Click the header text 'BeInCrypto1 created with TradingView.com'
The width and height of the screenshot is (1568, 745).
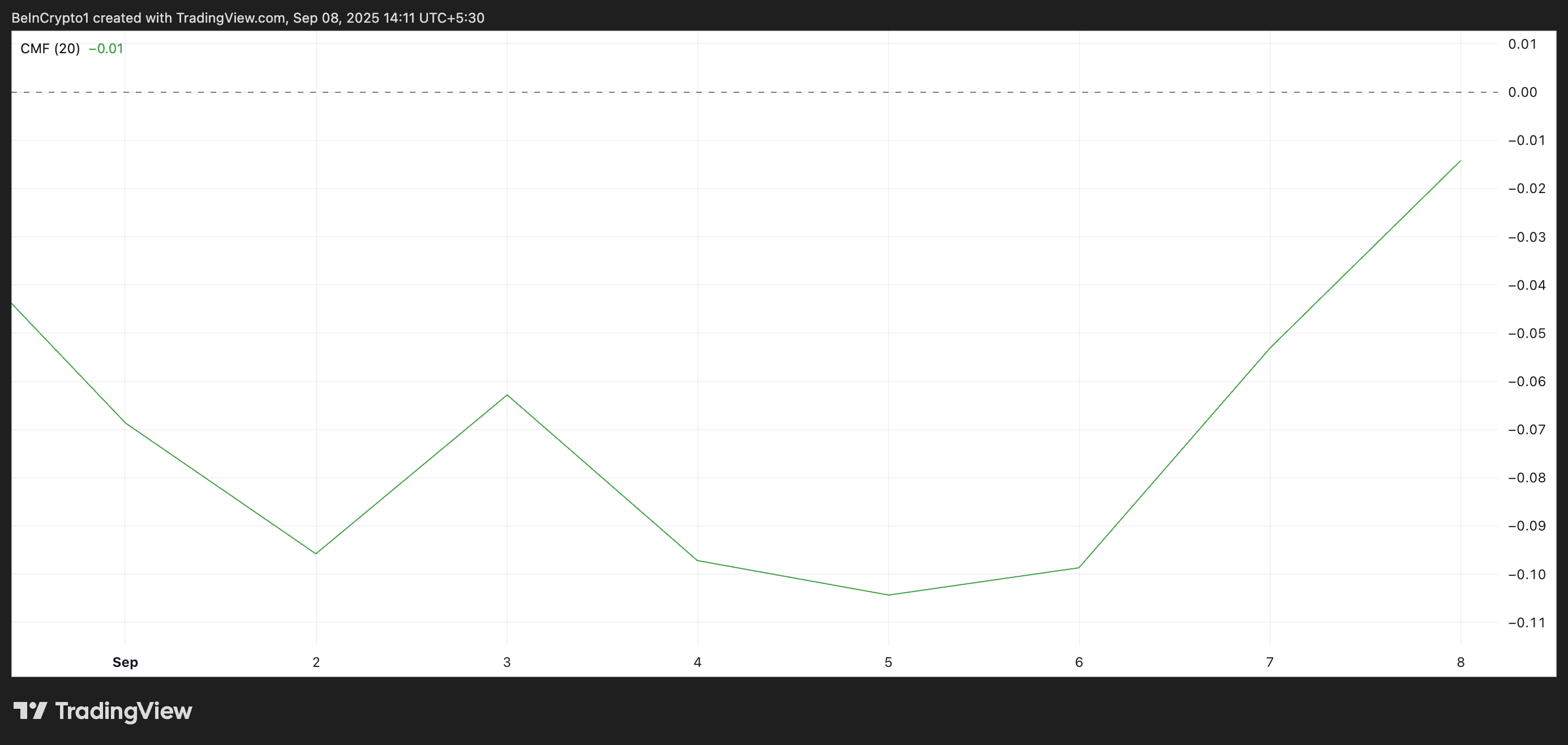(x=148, y=18)
